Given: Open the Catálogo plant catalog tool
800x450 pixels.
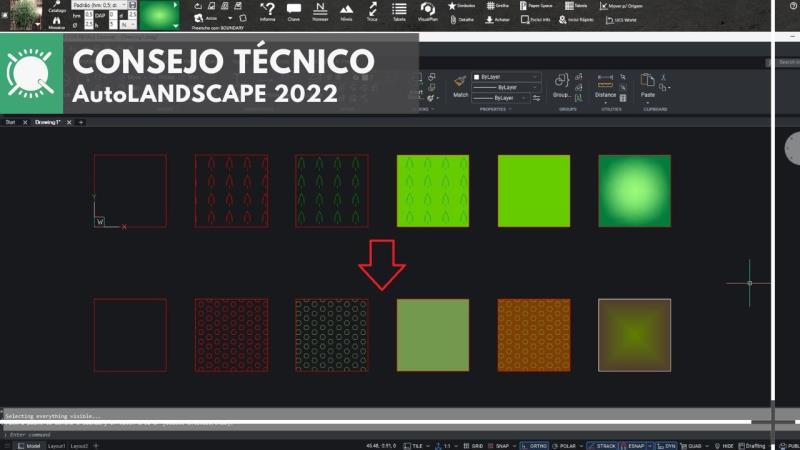Looking at the screenshot, I should [x=57, y=7].
